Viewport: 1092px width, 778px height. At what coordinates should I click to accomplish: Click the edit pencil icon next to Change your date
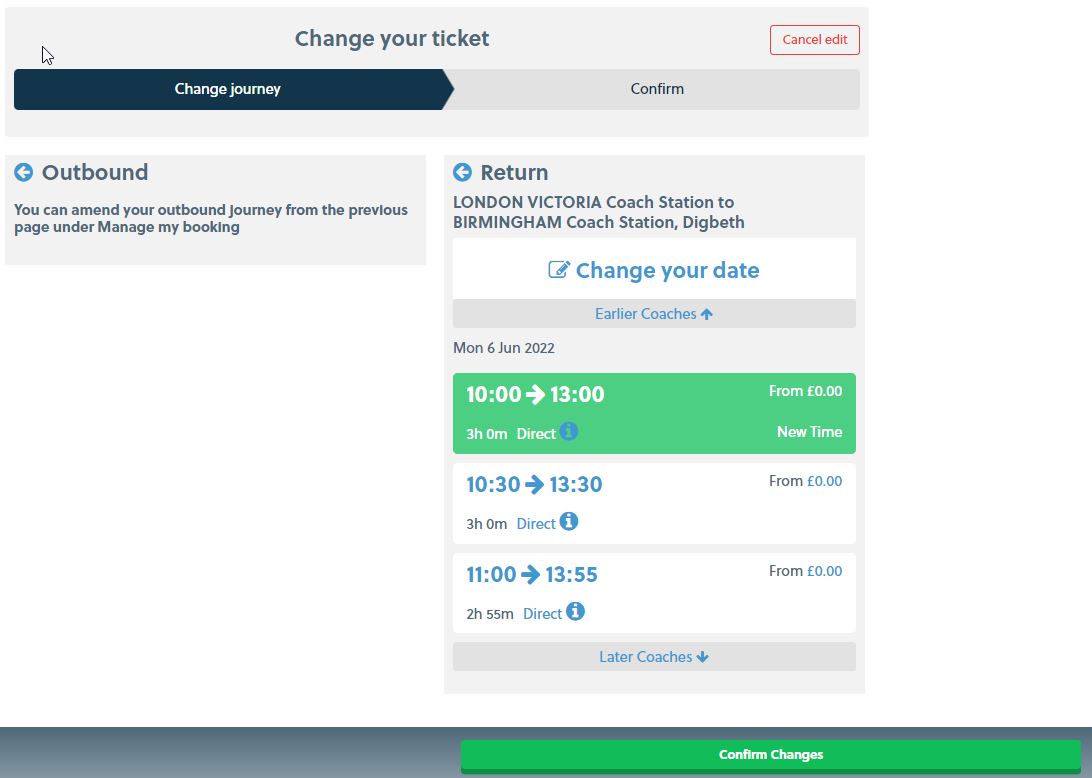(x=559, y=270)
